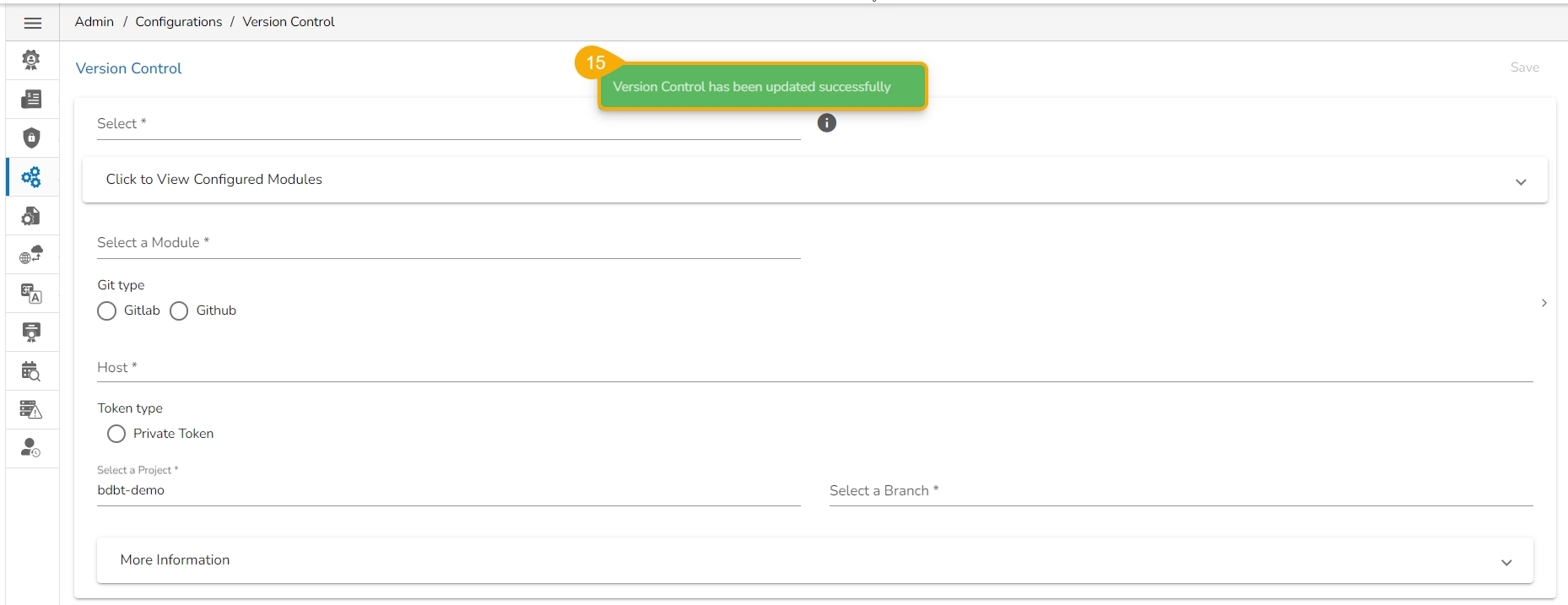The height and width of the screenshot is (605, 1568).
Task: Open the globe cloud sync sidebar icon
Action: point(31,255)
